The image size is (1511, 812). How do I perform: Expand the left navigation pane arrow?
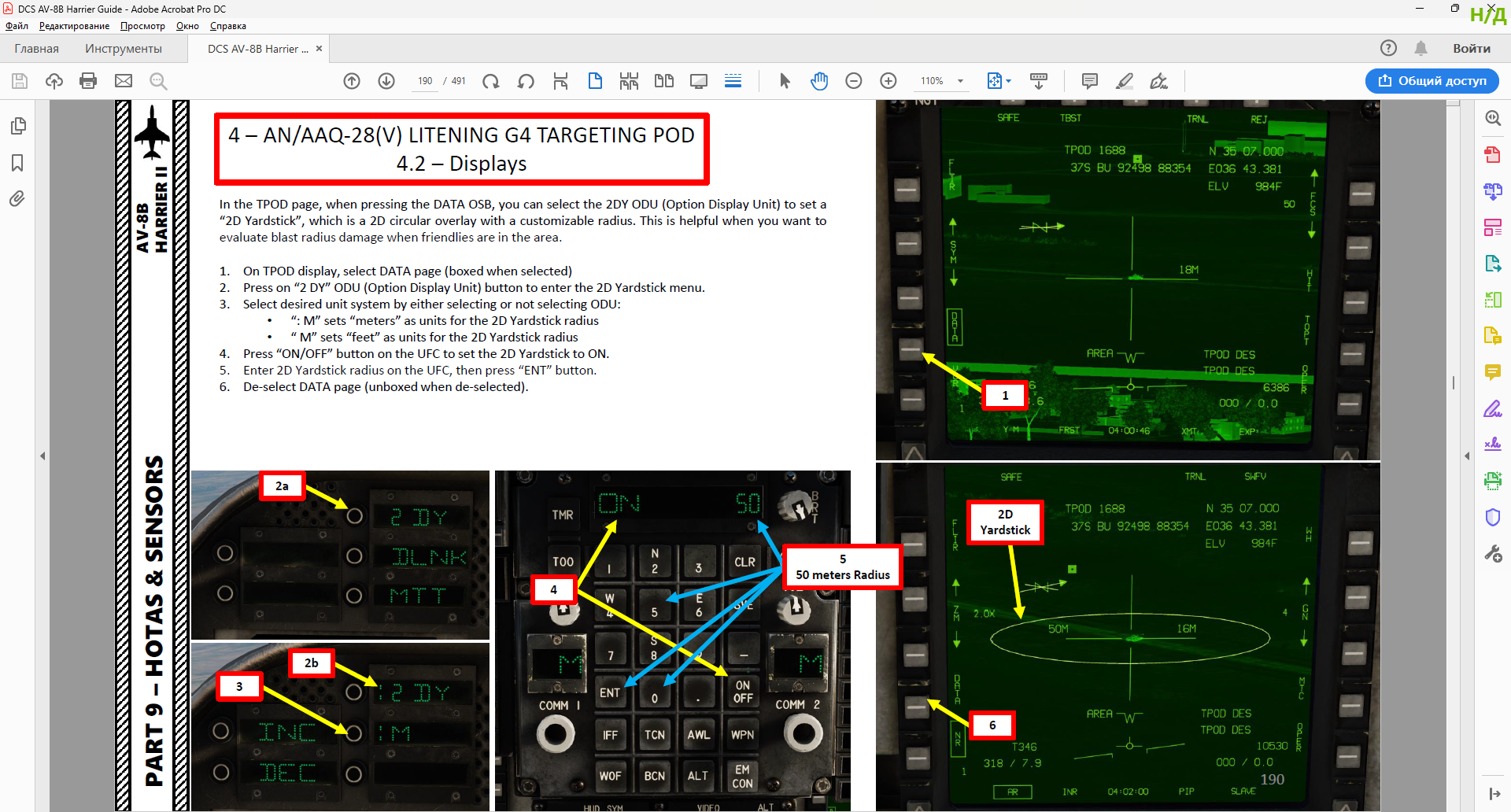(x=42, y=456)
